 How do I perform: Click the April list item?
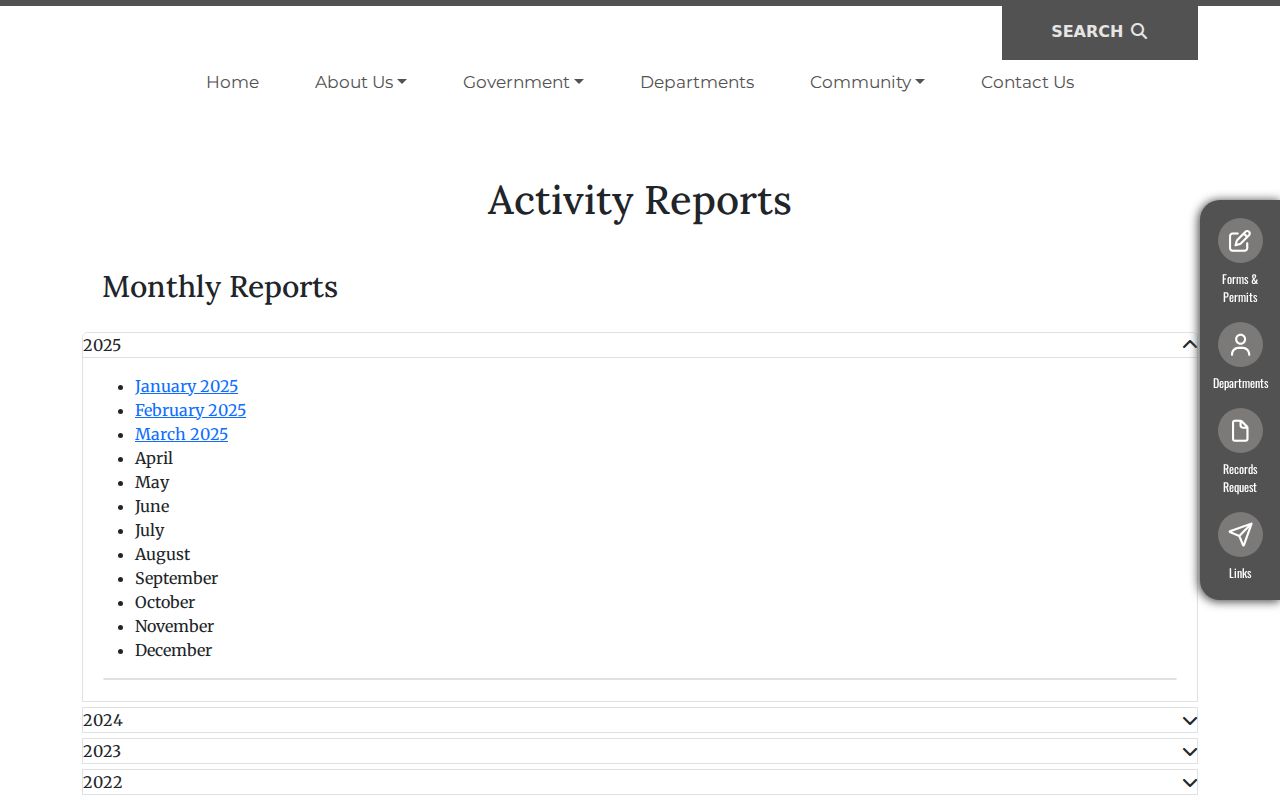(x=154, y=458)
